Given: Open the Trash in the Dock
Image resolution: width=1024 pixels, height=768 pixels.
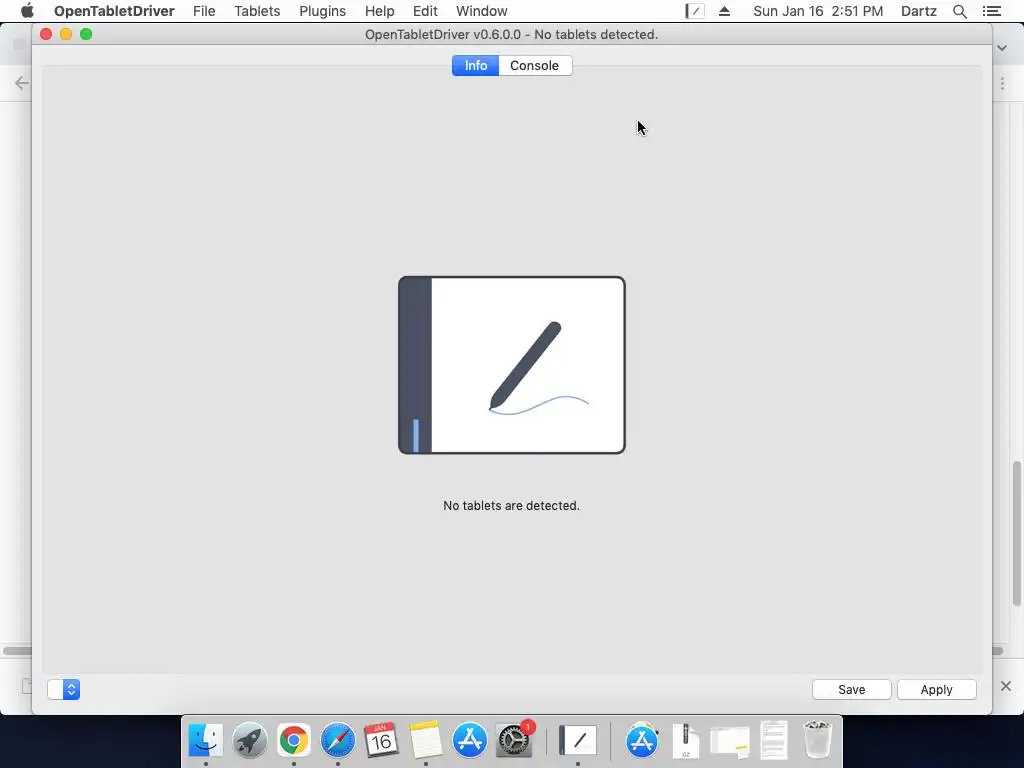Looking at the screenshot, I should tap(817, 740).
